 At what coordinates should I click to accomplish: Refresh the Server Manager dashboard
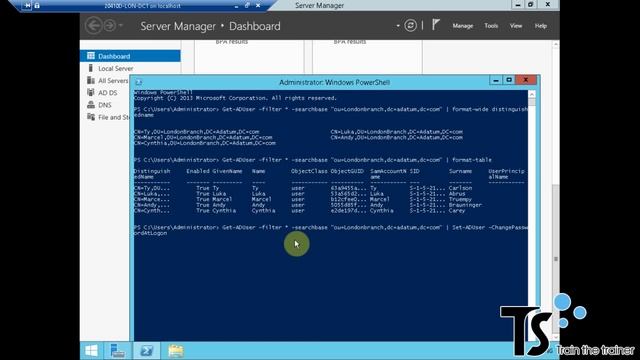(x=410, y=26)
